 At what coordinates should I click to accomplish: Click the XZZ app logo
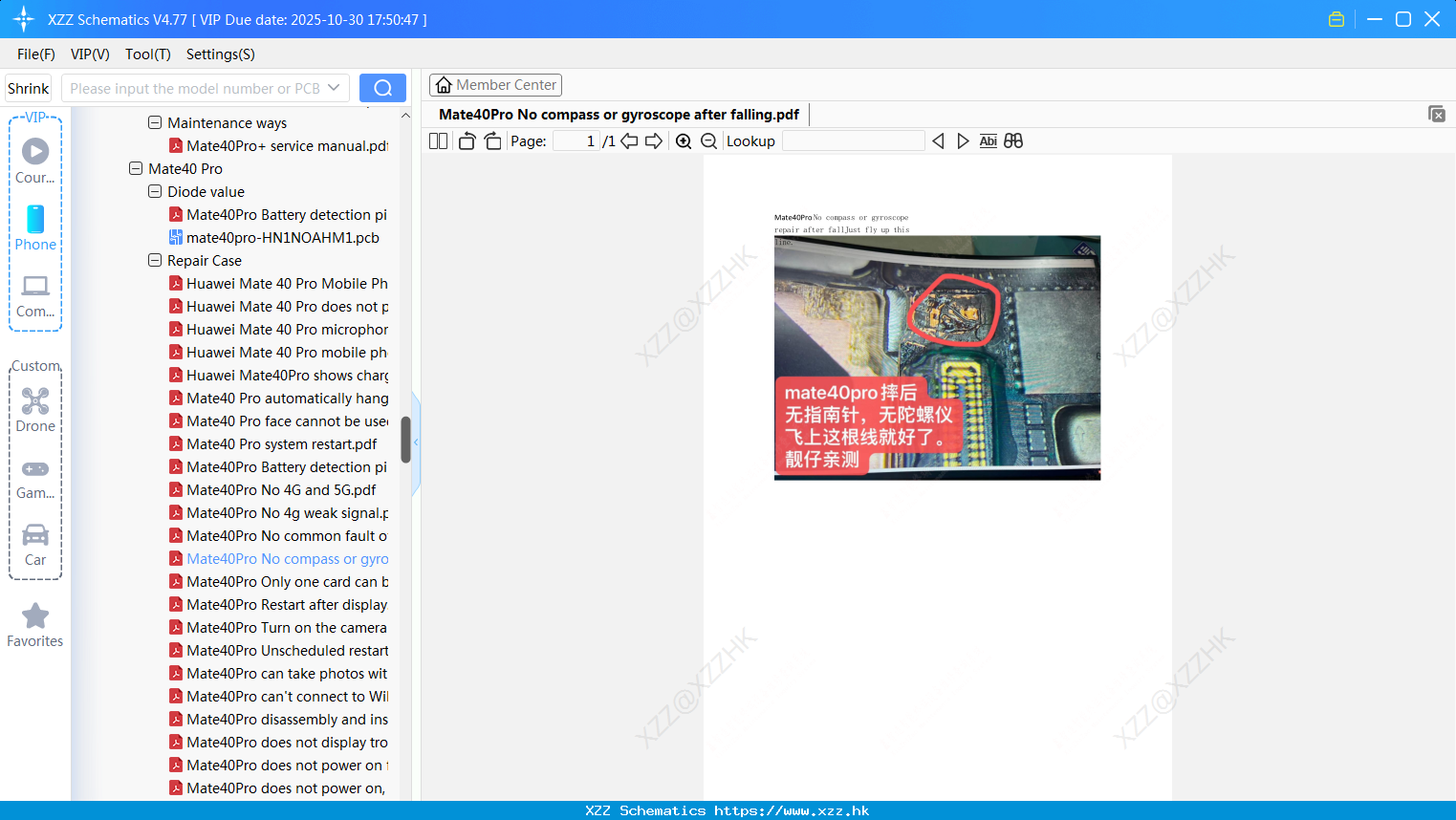tap(24, 19)
